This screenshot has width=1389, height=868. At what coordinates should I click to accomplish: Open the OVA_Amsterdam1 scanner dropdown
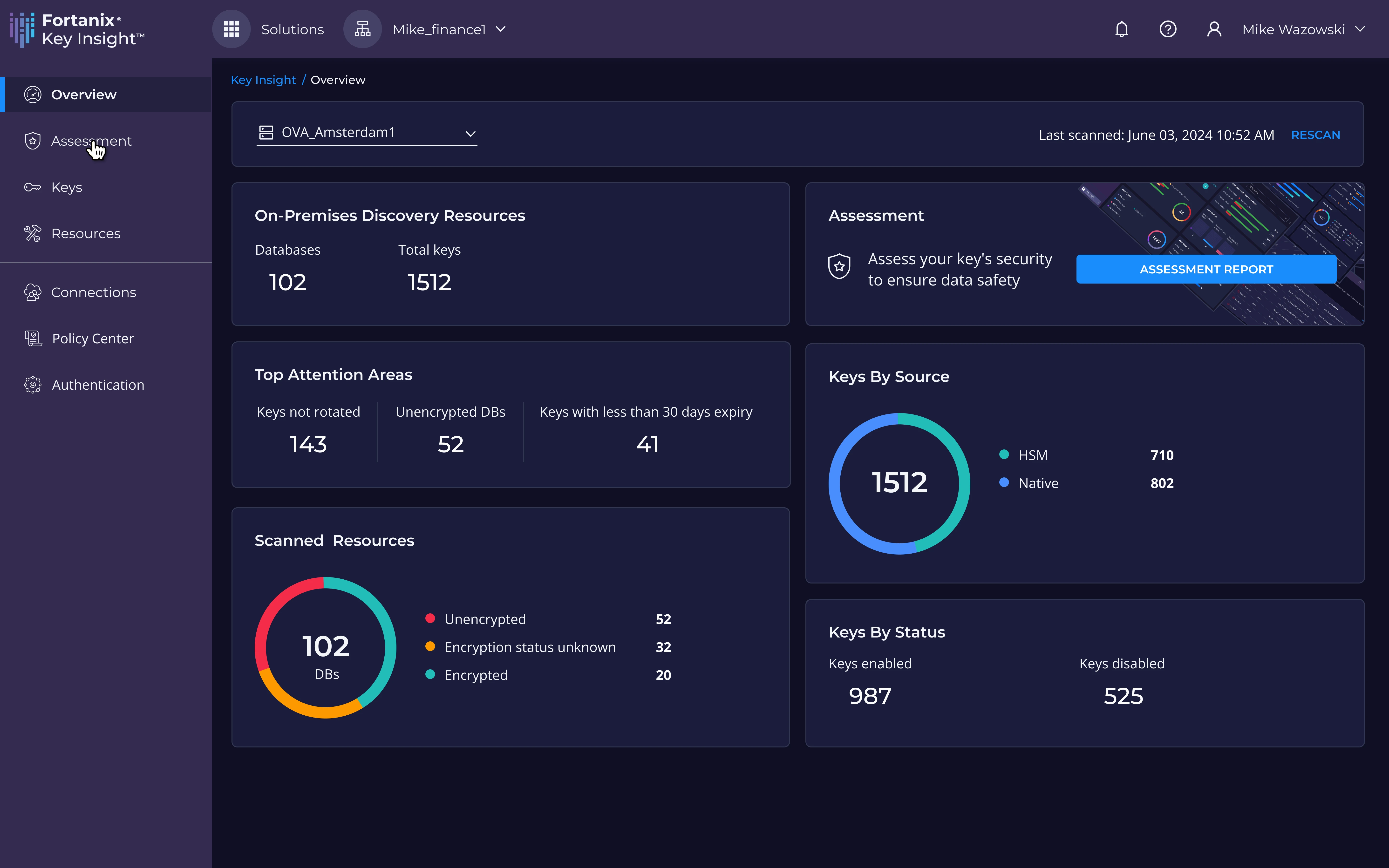[x=367, y=133]
